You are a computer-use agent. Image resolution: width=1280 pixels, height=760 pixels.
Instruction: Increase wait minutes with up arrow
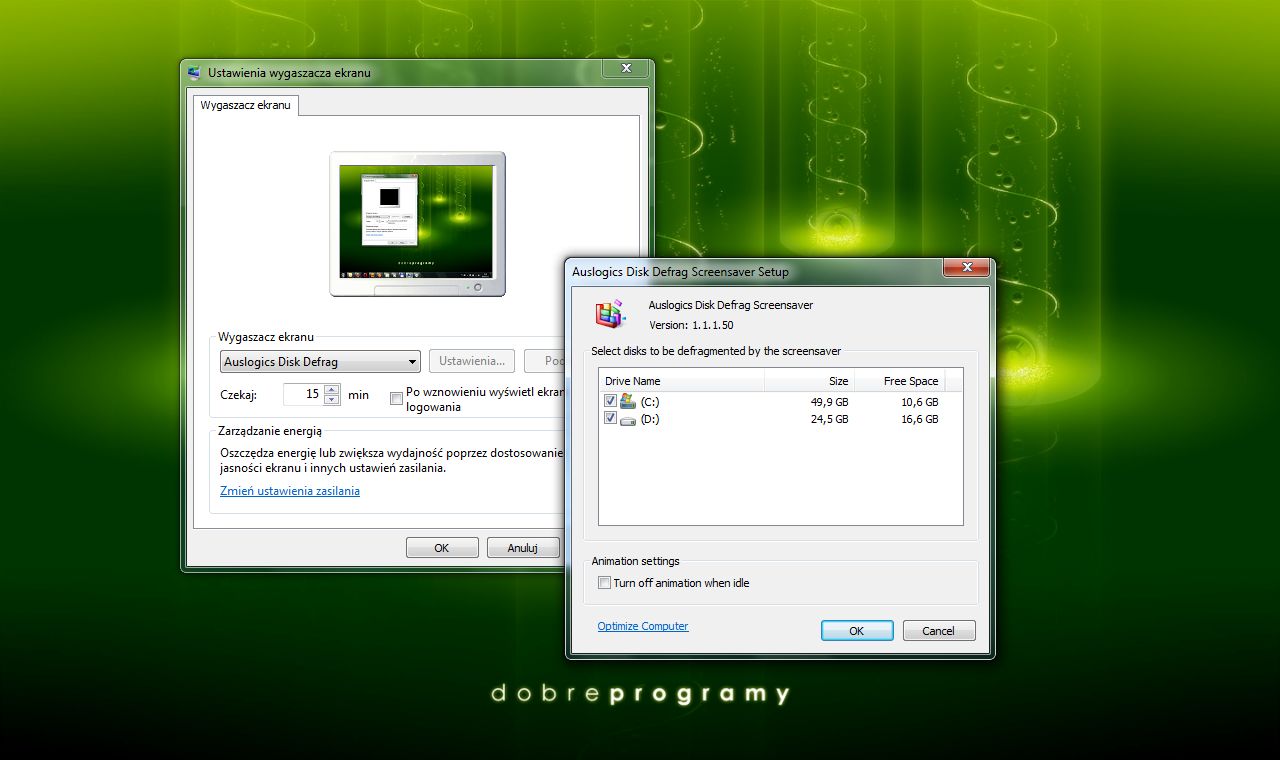click(332, 389)
